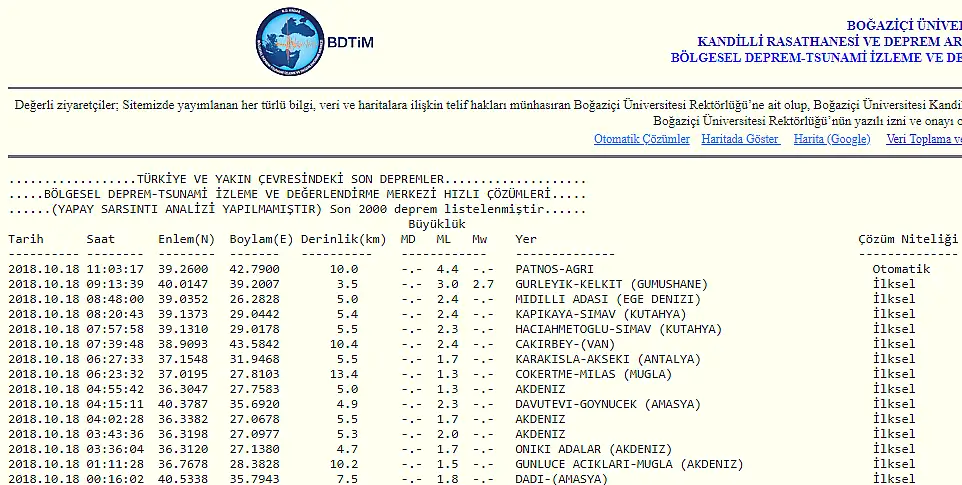Click the Tarih column header

coord(26,239)
